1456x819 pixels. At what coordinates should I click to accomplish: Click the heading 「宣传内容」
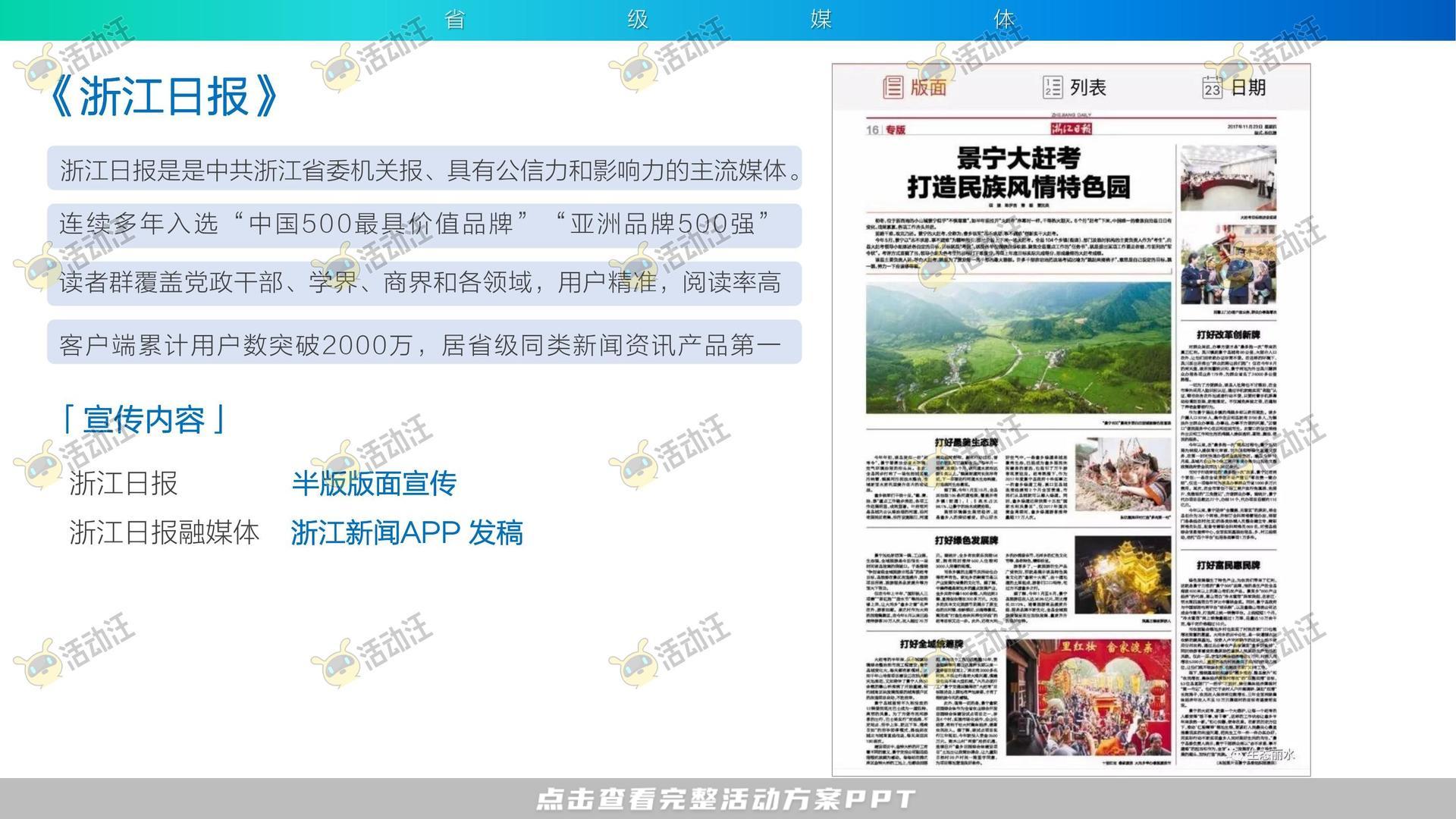(143, 419)
